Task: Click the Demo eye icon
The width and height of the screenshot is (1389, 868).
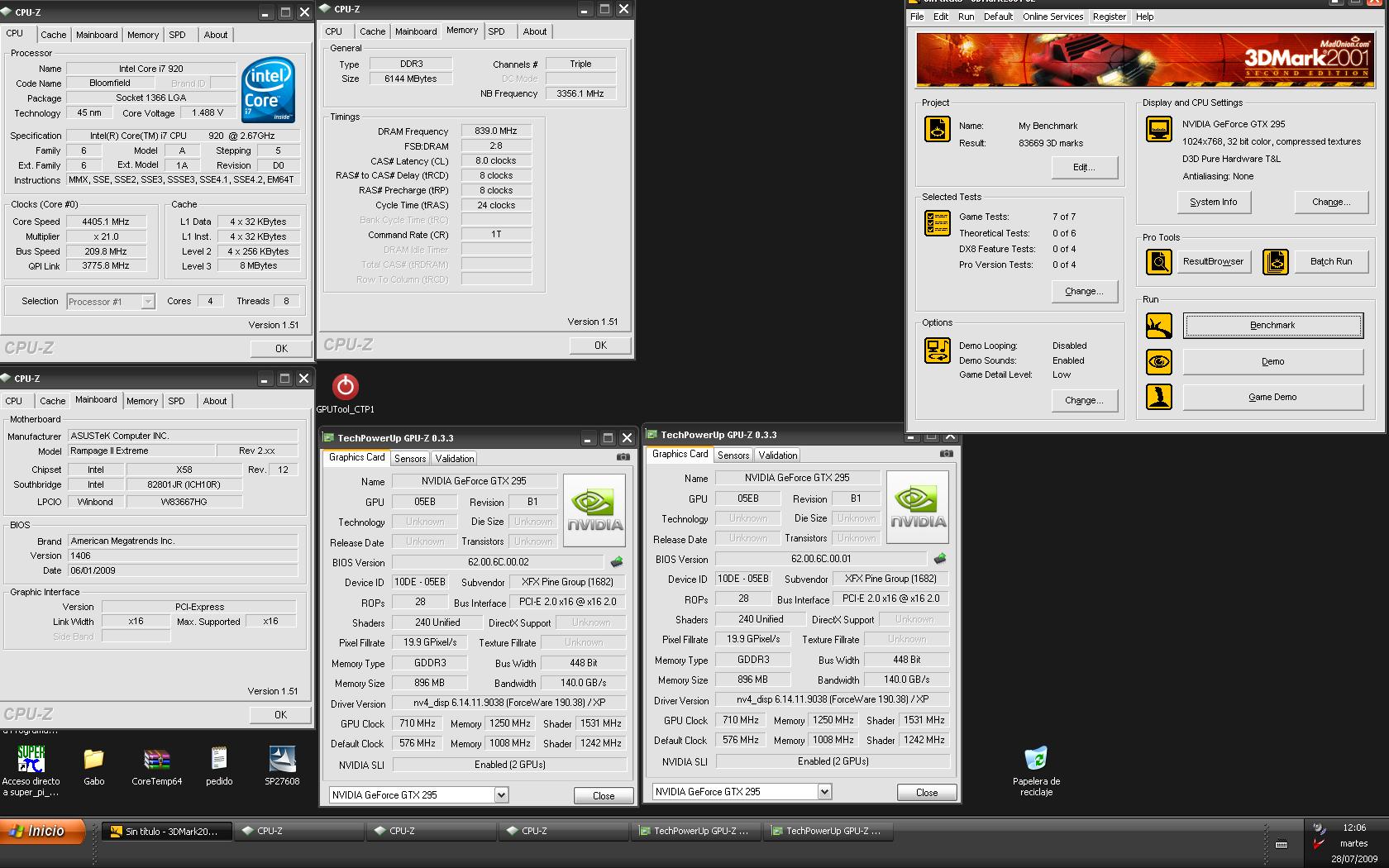Action: [x=1158, y=362]
